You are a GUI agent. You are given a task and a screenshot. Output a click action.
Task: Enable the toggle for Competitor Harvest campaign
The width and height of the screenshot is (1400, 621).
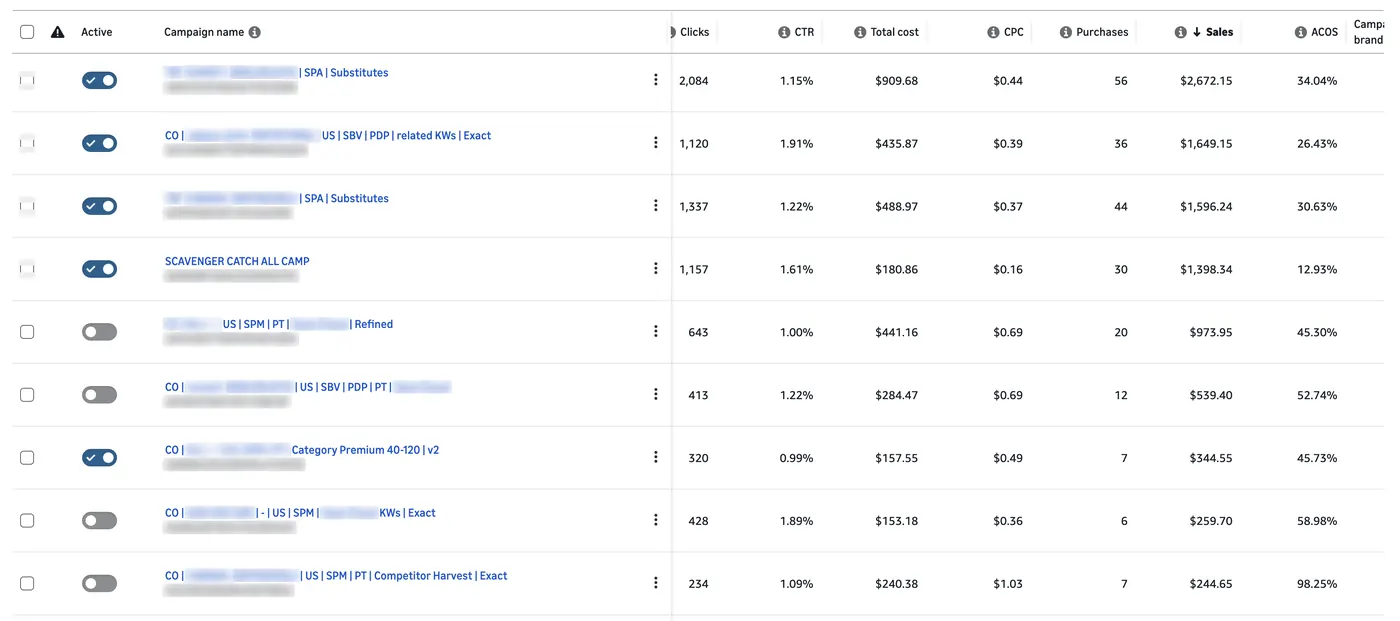click(x=99, y=584)
